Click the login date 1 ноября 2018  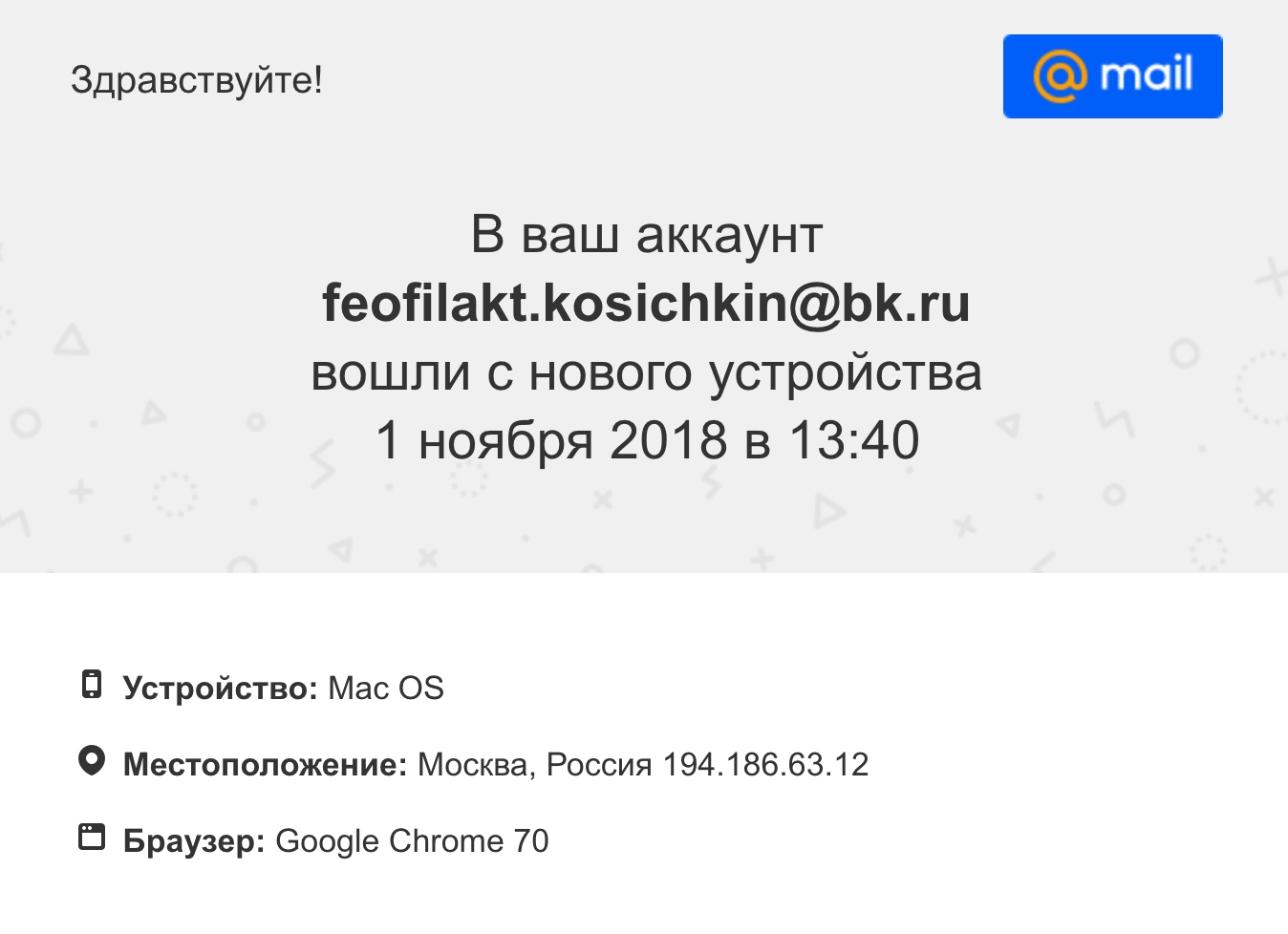click(x=551, y=440)
